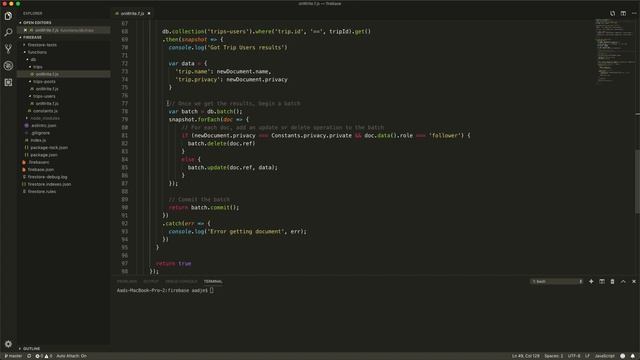Close onWrite.f.js in Open Editors list

pyautogui.click(x=25, y=30)
